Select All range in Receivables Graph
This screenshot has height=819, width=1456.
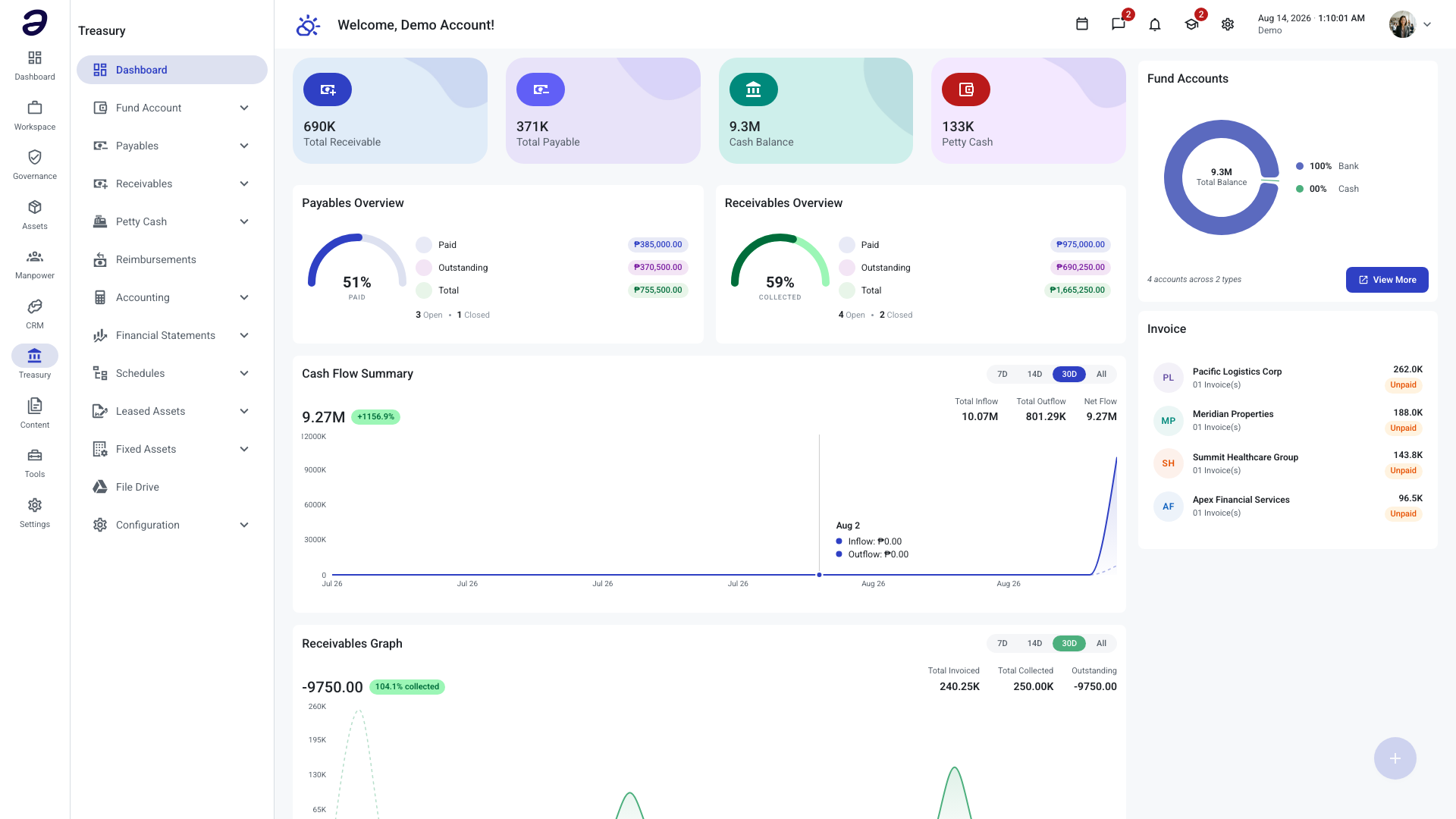pyautogui.click(x=1101, y=643)
